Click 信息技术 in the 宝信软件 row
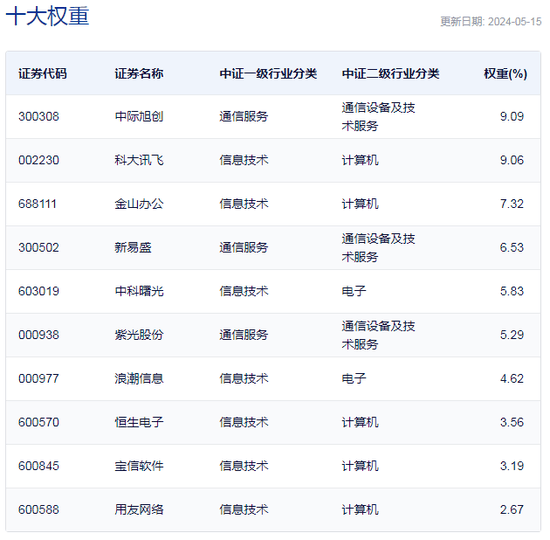The image size is (550, 540). [x=244, y=466]
